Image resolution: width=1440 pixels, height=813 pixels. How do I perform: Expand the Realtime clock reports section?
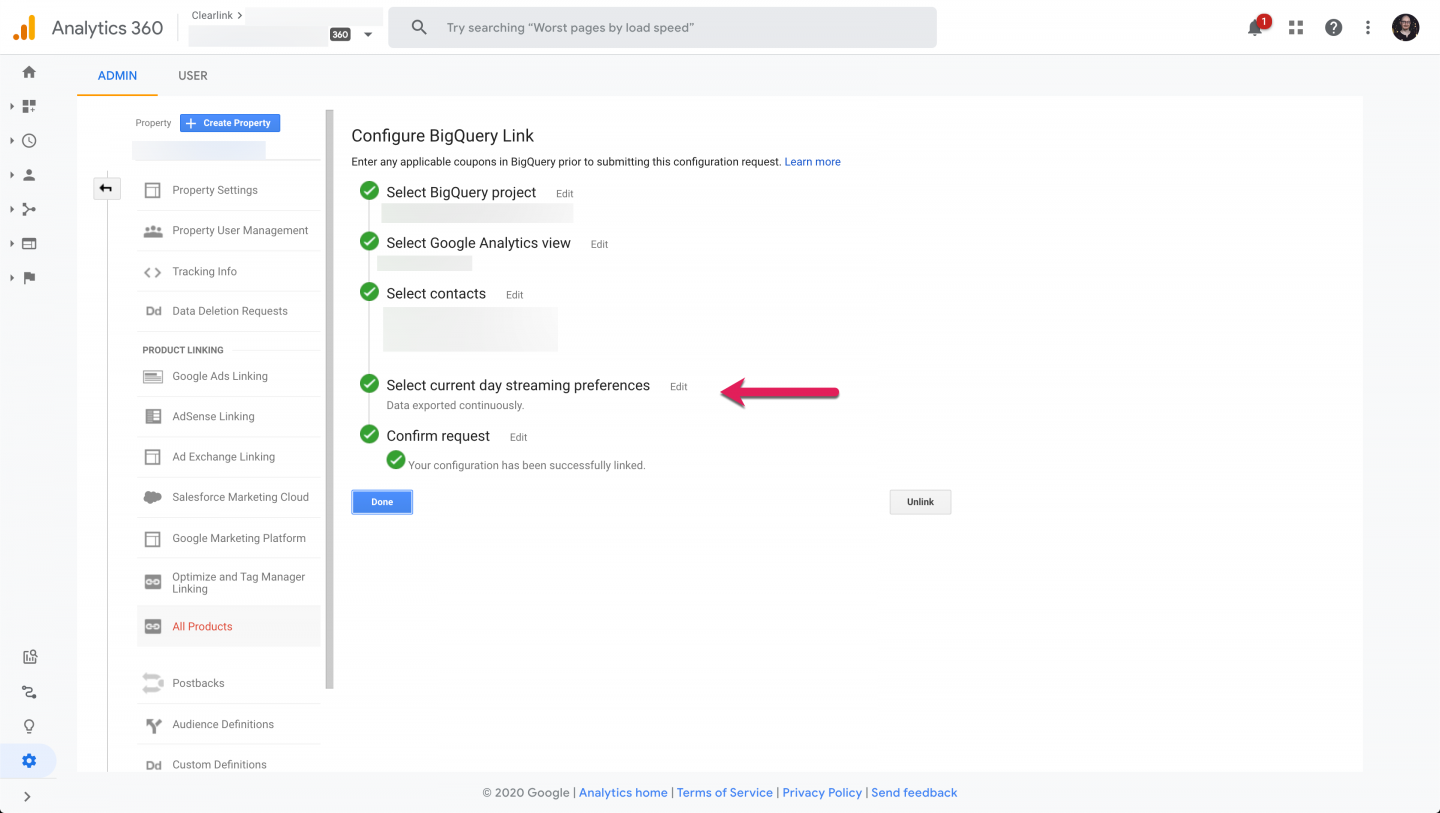coord(29,141)
